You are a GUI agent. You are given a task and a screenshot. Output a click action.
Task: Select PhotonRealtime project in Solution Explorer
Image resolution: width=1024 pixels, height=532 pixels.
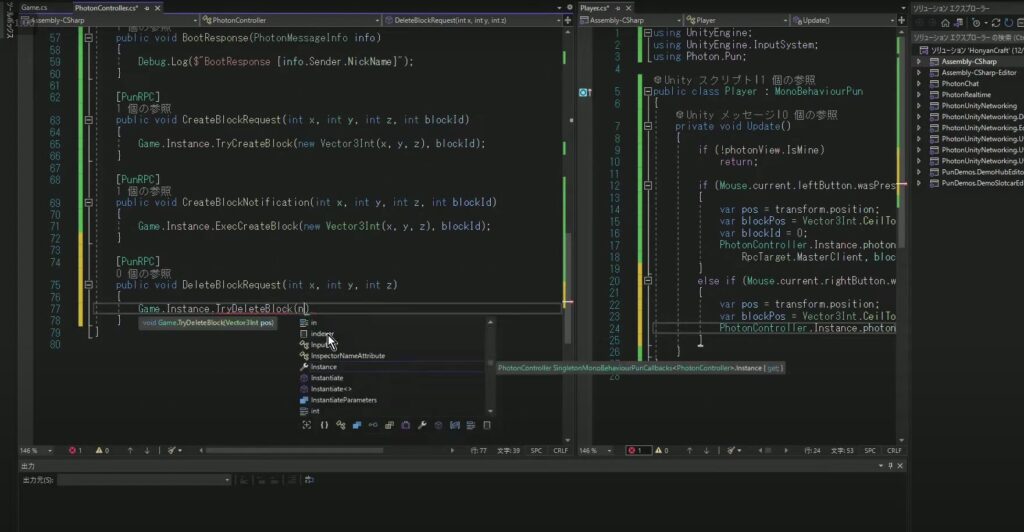[x=969, y=95]
